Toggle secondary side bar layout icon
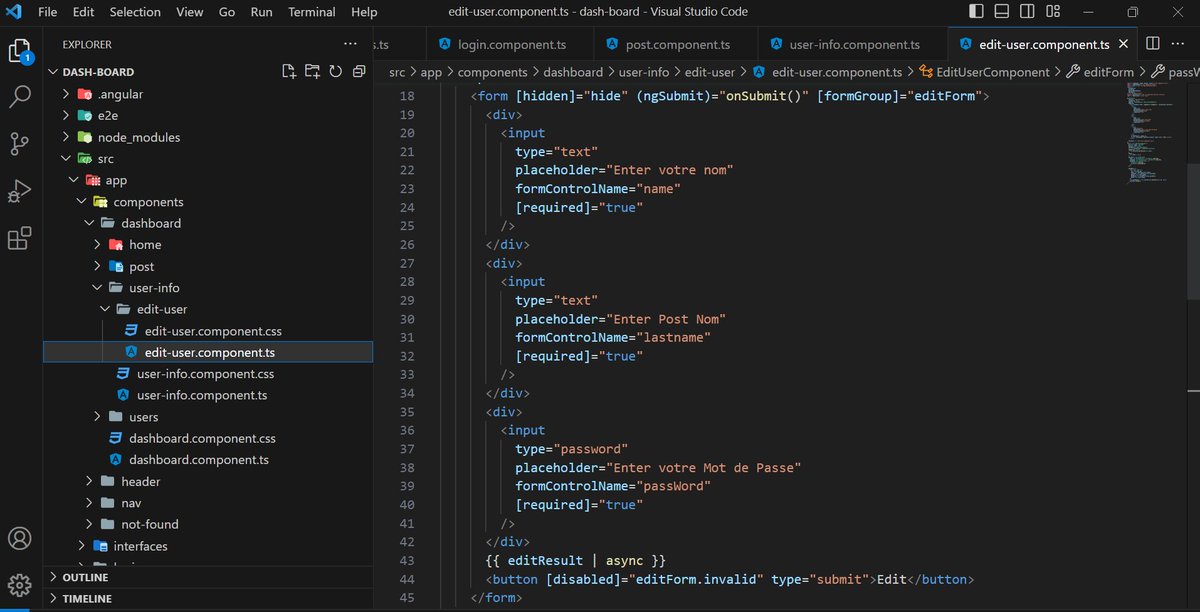 click(x=1027, y=12)
